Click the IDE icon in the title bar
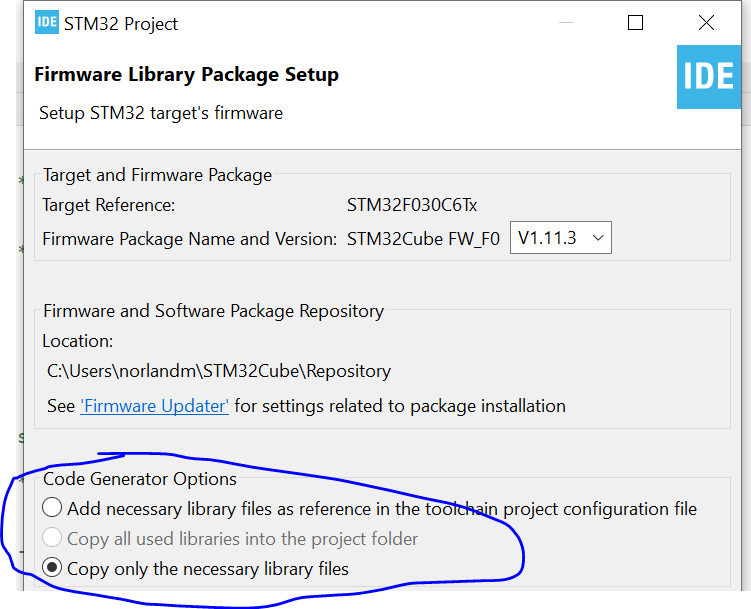The width and height of the screenshot is (751, 609). (x=46, y=23)
